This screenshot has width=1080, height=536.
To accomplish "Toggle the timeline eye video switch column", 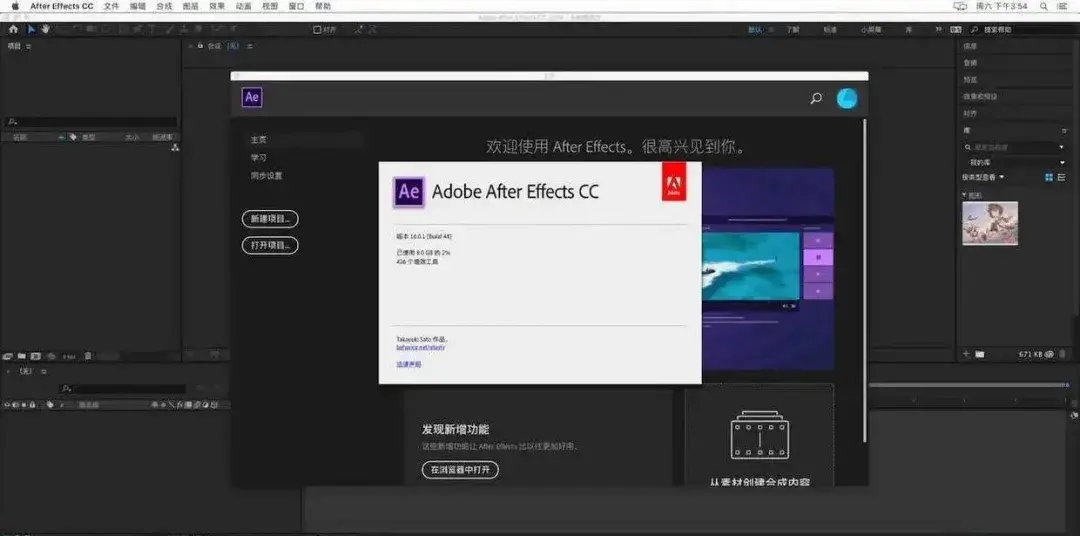I will [x=7, y=404].
